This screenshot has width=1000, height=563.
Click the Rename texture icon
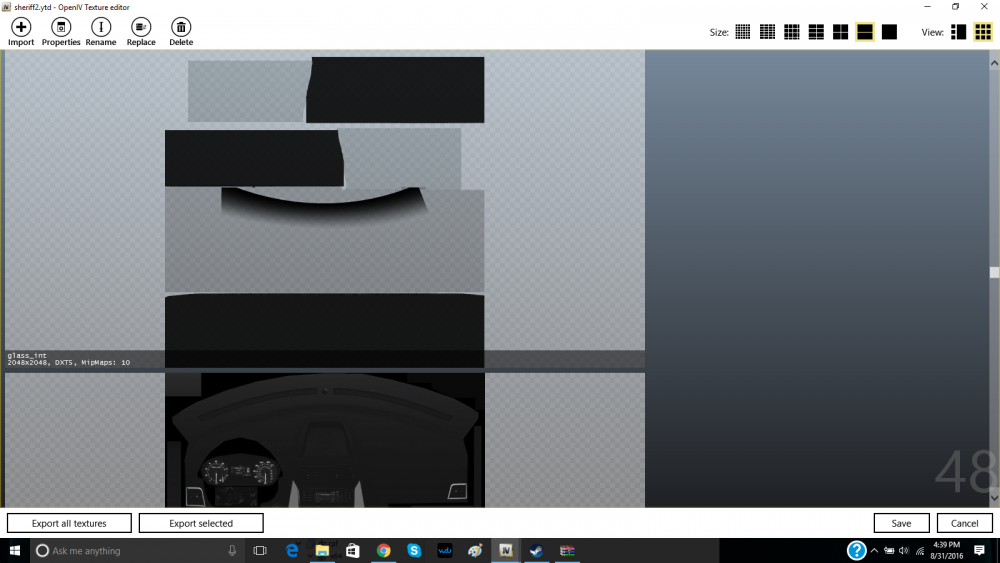101,32
